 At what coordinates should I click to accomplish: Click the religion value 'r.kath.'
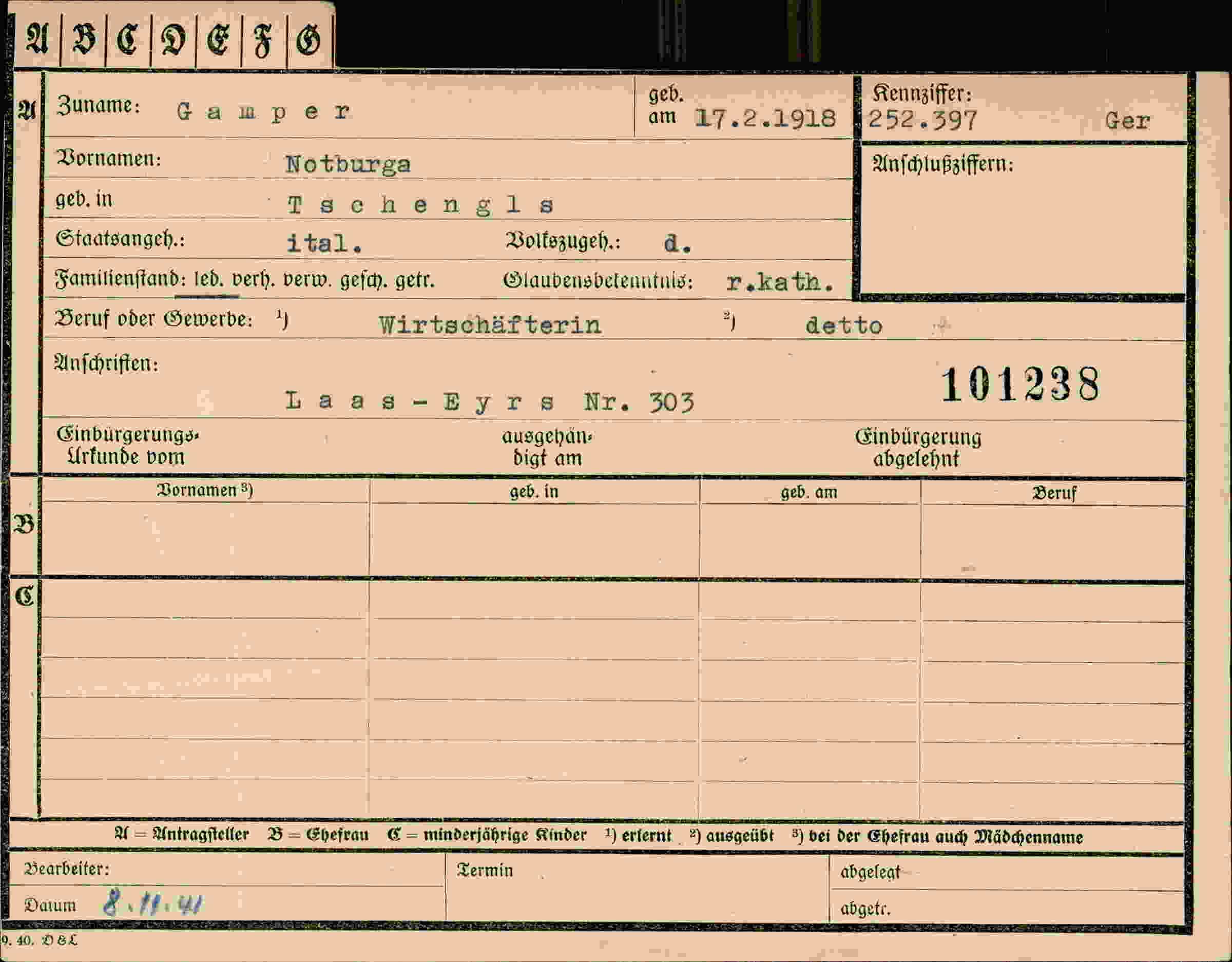coord(780,281)
